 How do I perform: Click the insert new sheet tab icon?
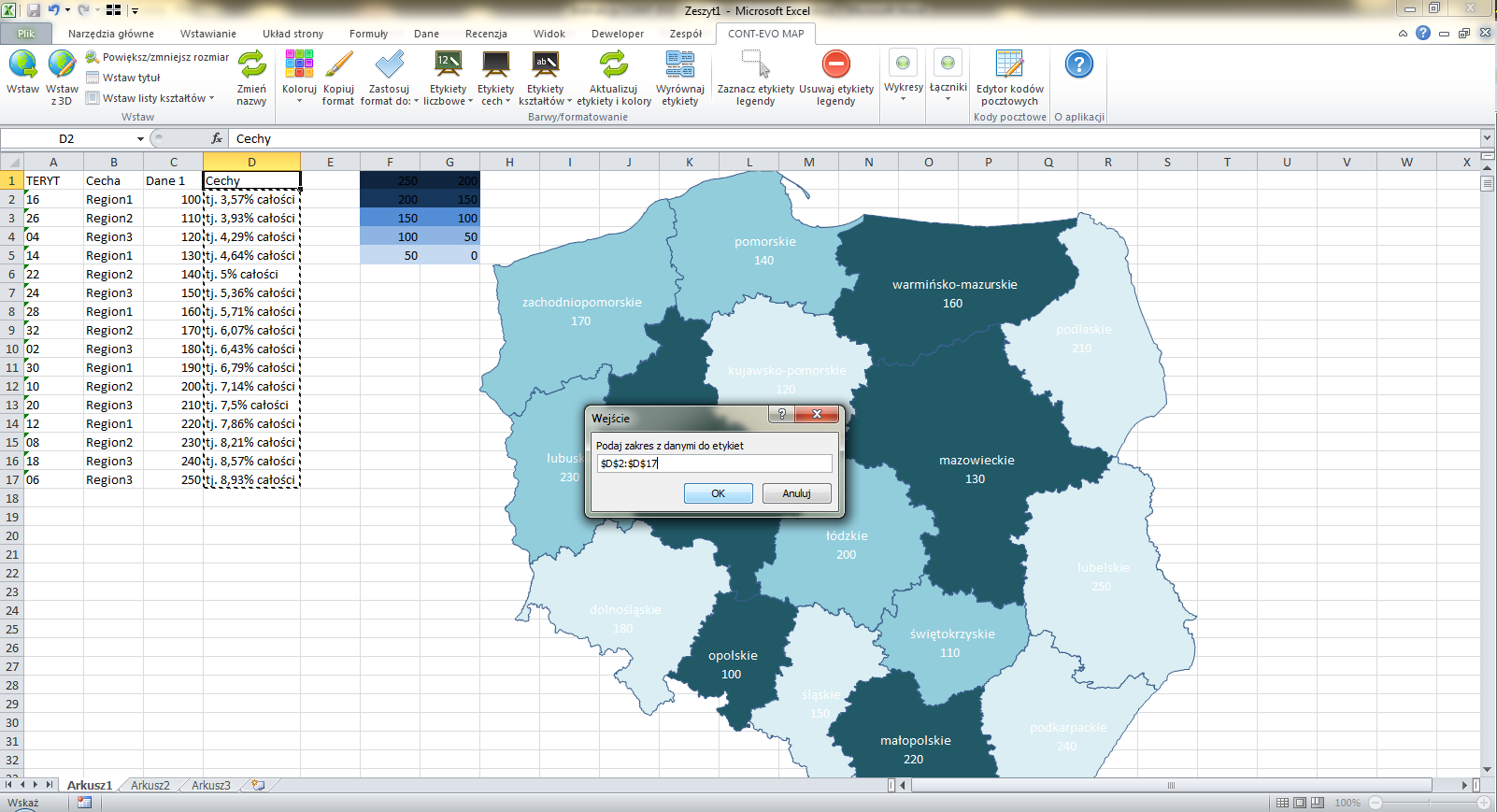pos(258,785)
